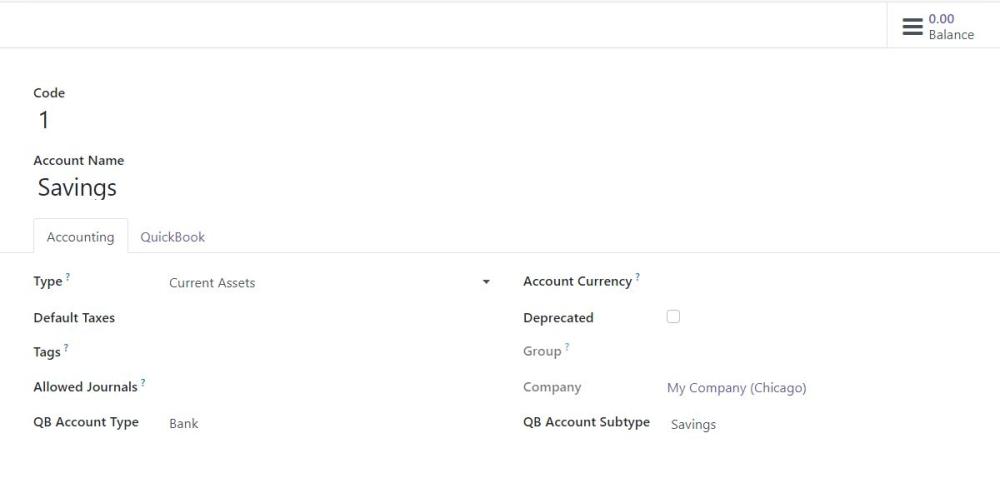
Task: Toggle the Deprecated checkbox
Action: tap(673, 316)
